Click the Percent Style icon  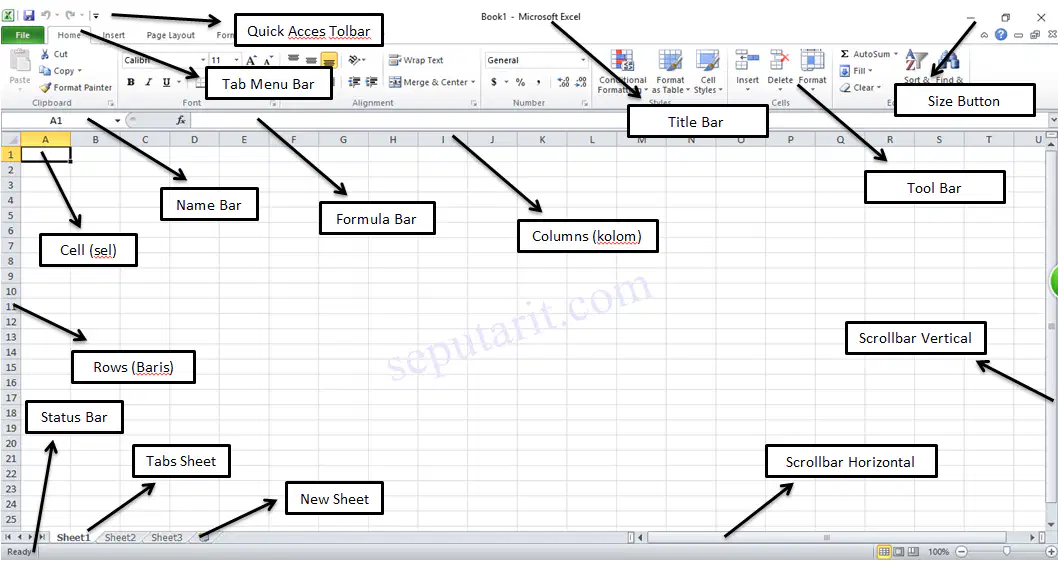[520, 82]
